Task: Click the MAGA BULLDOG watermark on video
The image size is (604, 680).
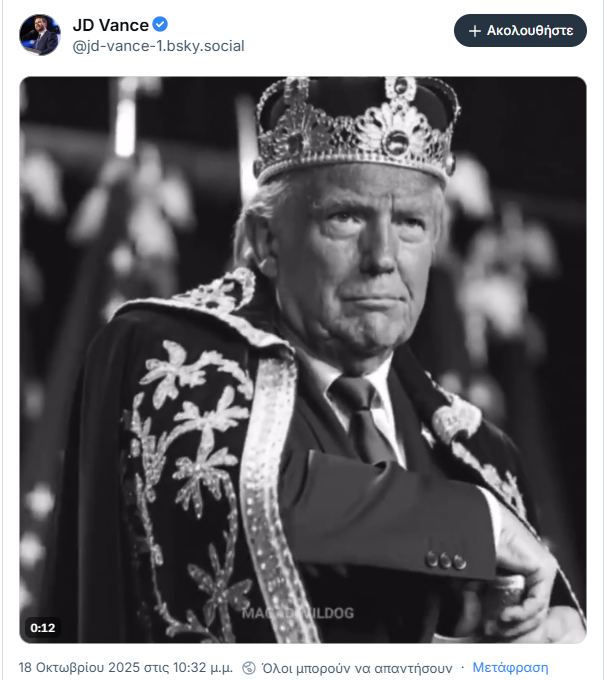Action: [297, 611]
